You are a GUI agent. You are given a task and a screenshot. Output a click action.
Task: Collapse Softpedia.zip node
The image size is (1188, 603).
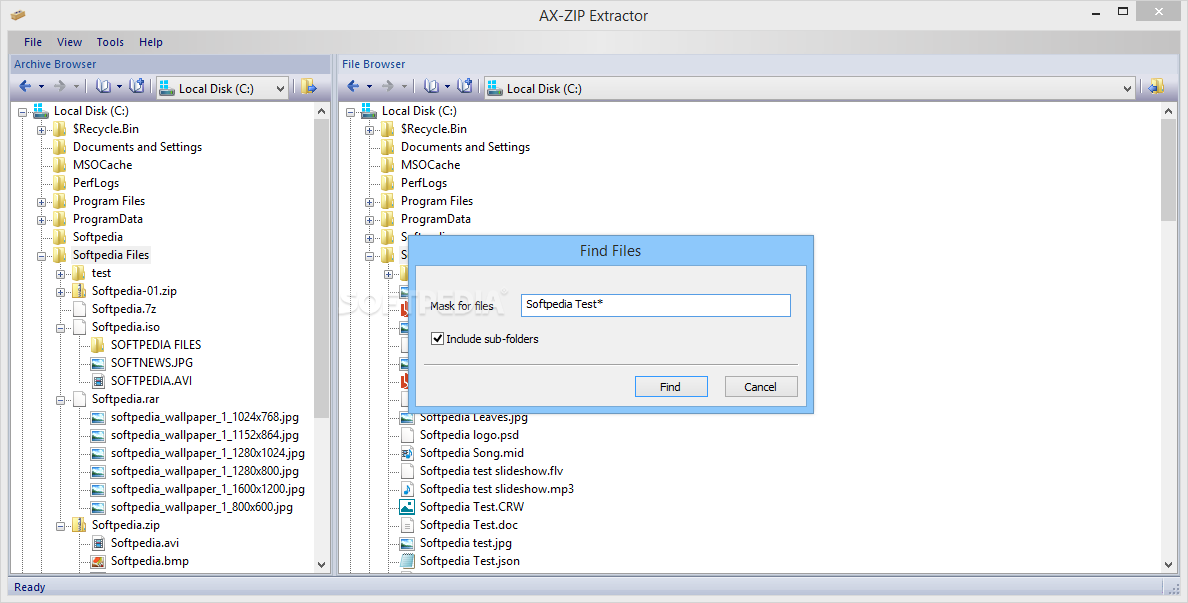point(61,526)
